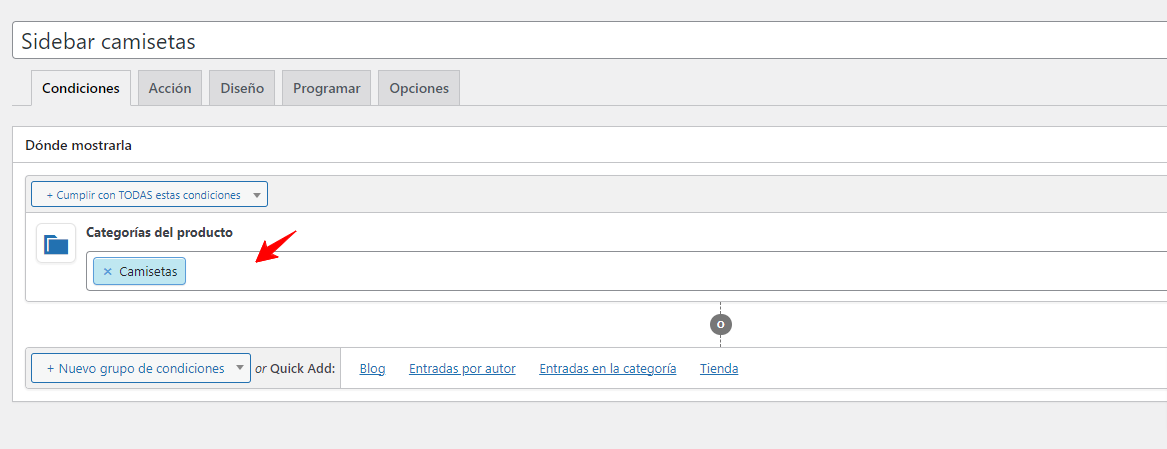Add the 'Entradas por autor' quick condition
Viewport: 1167px width, 449px height.
click(462, 369)
